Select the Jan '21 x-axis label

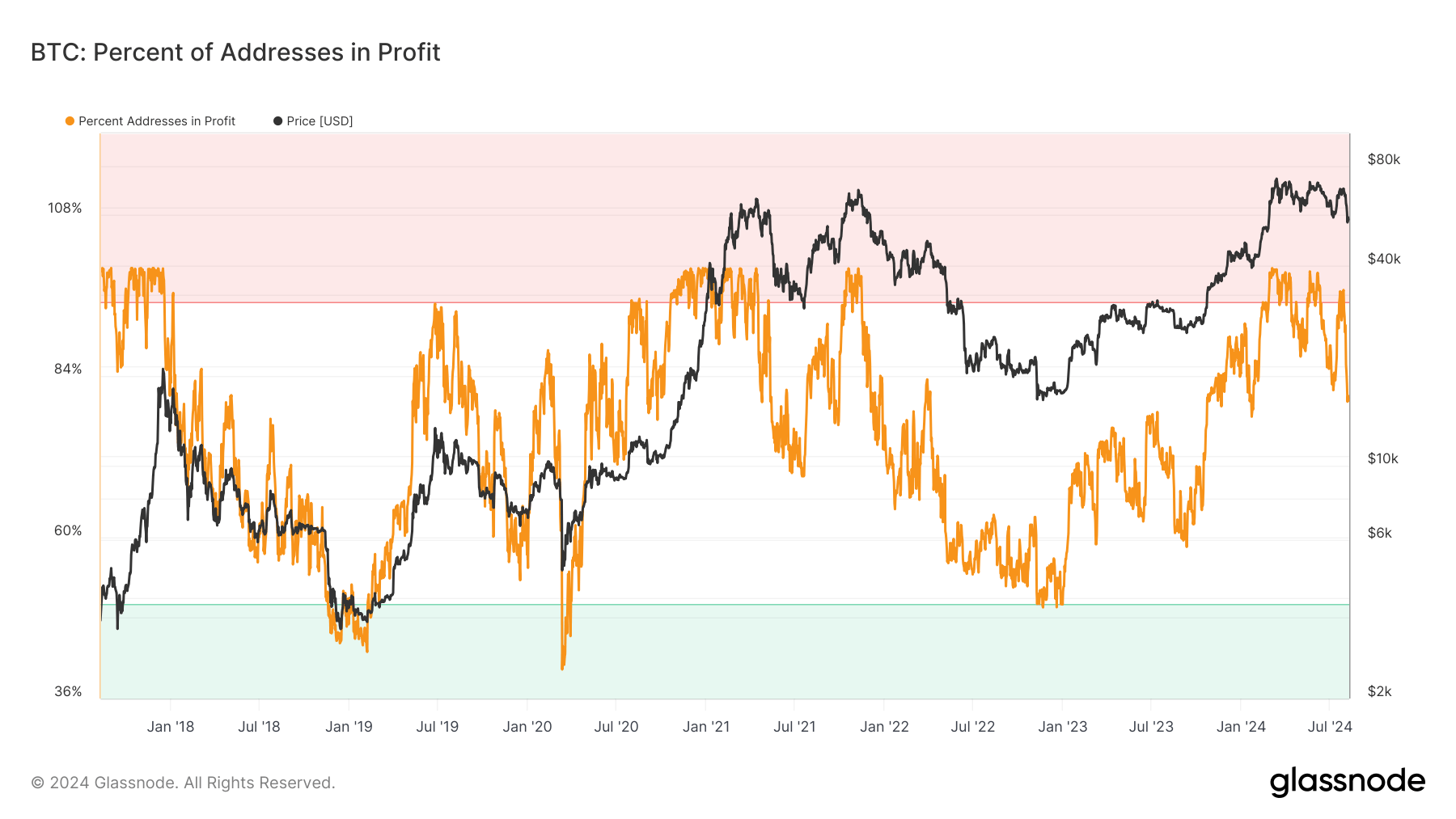pyautogui.click(x=706, y=727)
